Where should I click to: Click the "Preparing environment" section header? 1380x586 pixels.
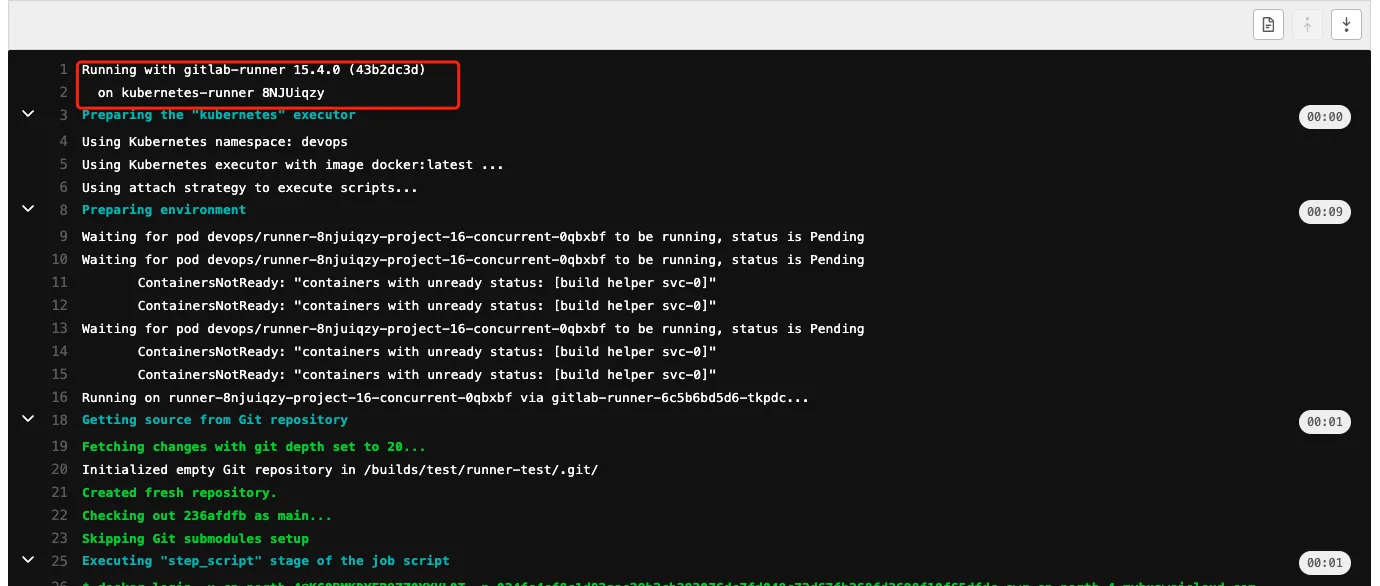click(x=163, y=210)
